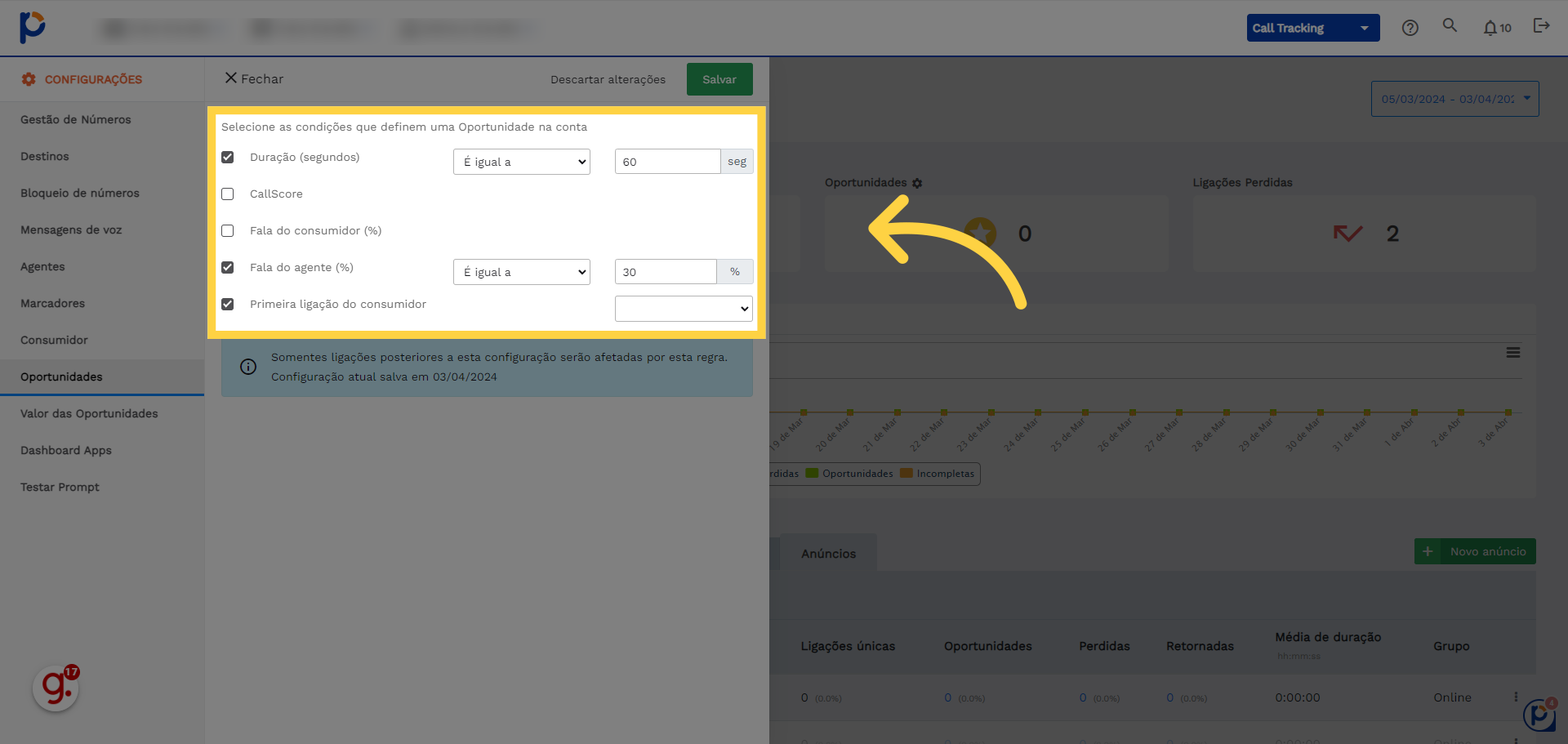Open the Fala do agente operator dropdown
Screen dimensions: 1568x744
point(522,272)
